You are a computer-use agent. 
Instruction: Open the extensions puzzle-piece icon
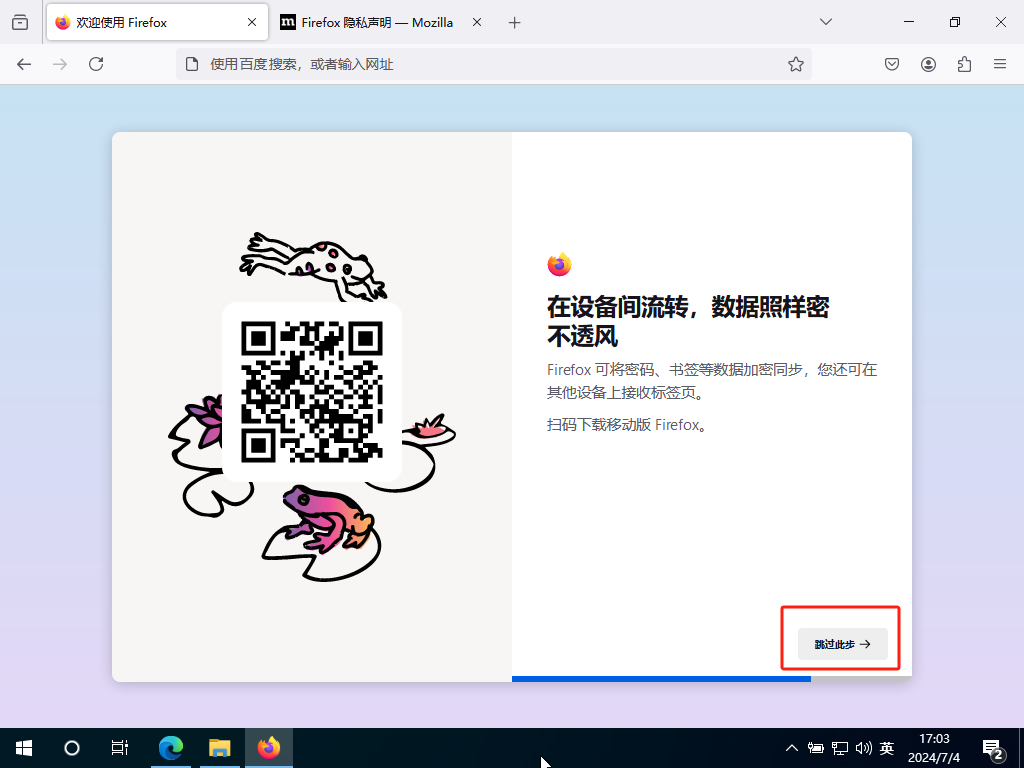(x=963, y=64)
